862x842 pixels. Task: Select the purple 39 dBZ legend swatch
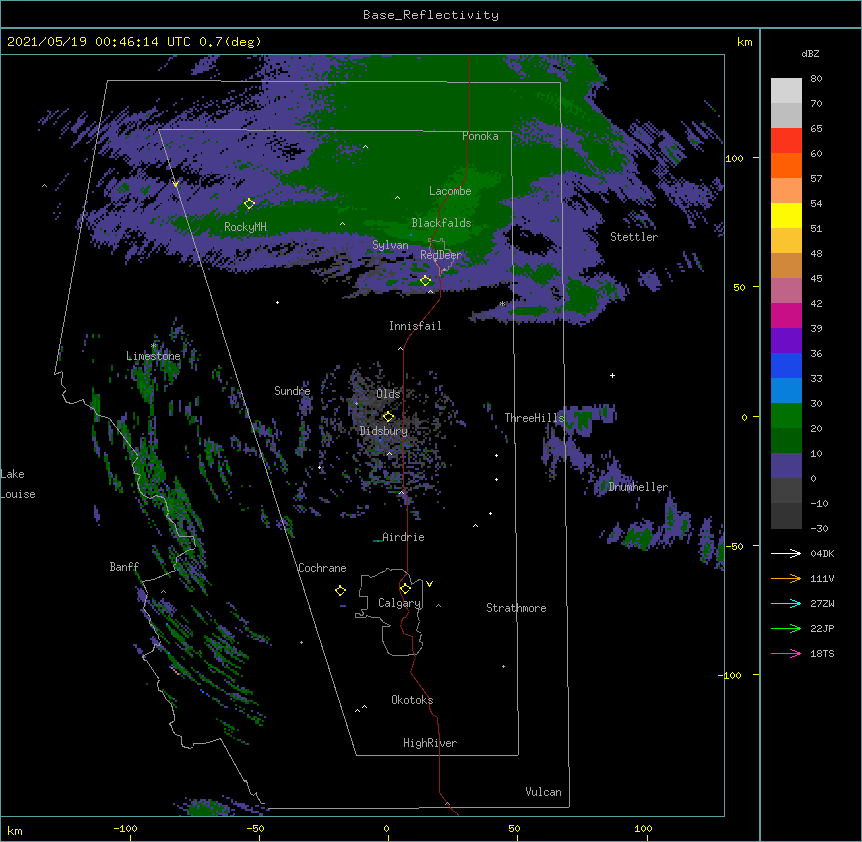[786, 341]
